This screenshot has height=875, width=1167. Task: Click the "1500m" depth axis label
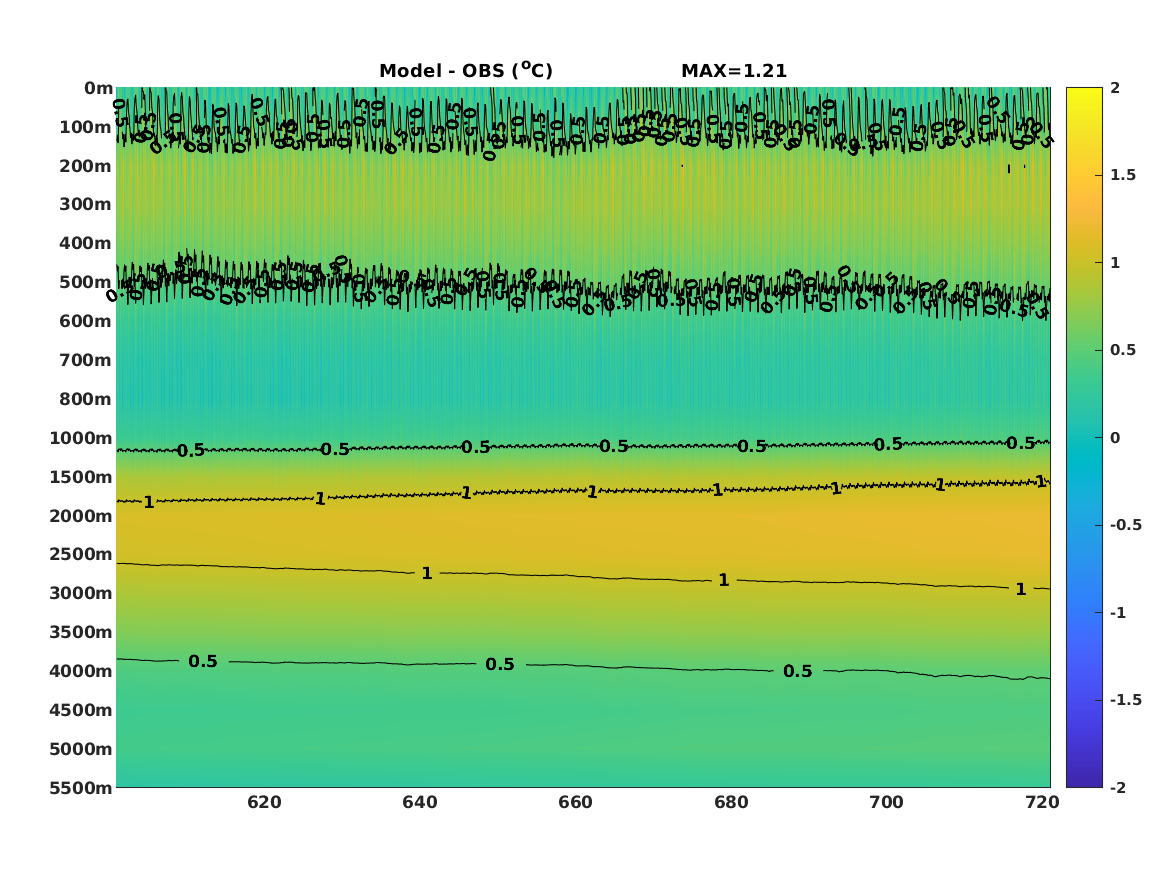(81, 477)
